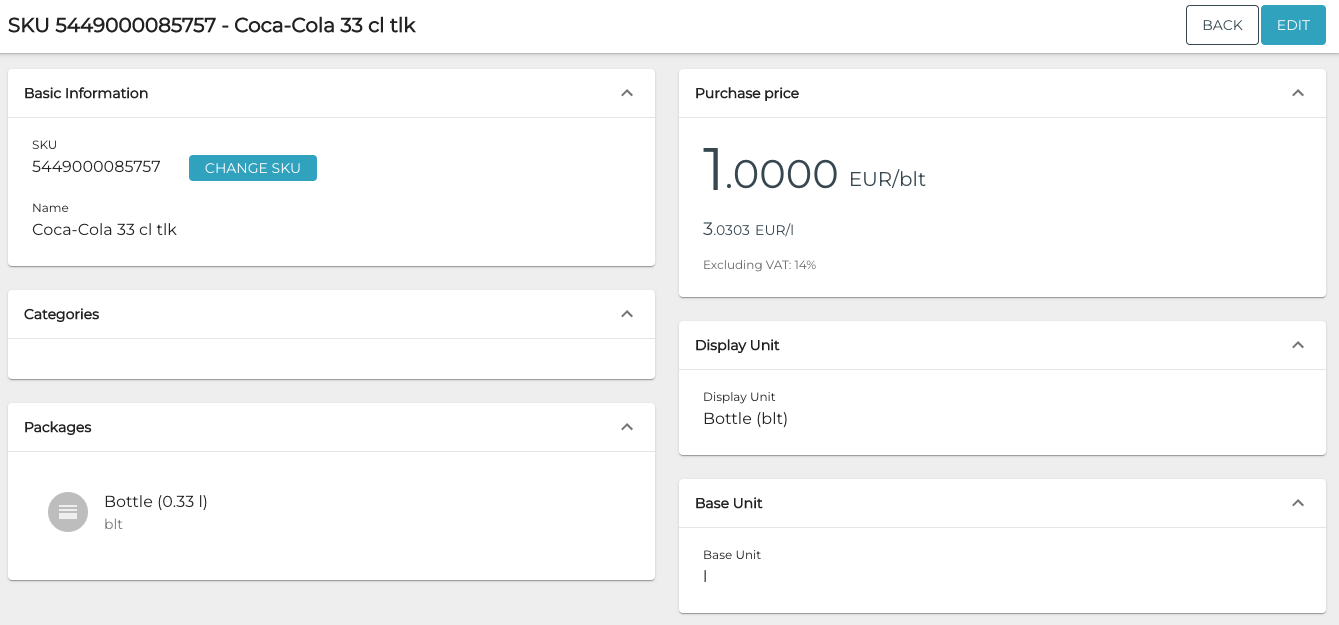Click the 3.0303 EUR/l price per liter
Viewport: 1339px width, 625px height.
pos(748,230)
